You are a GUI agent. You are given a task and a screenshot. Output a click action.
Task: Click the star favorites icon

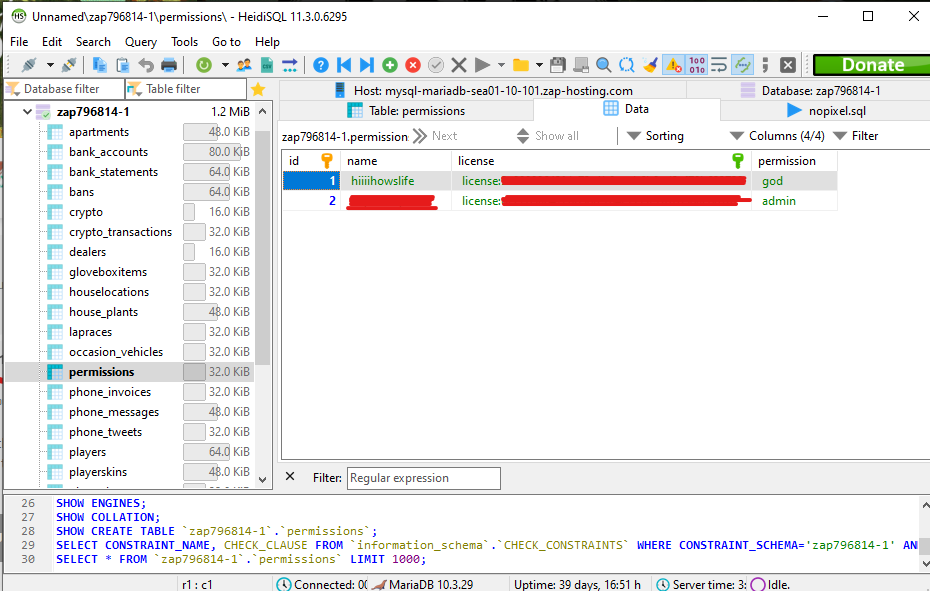coord(258,90)
